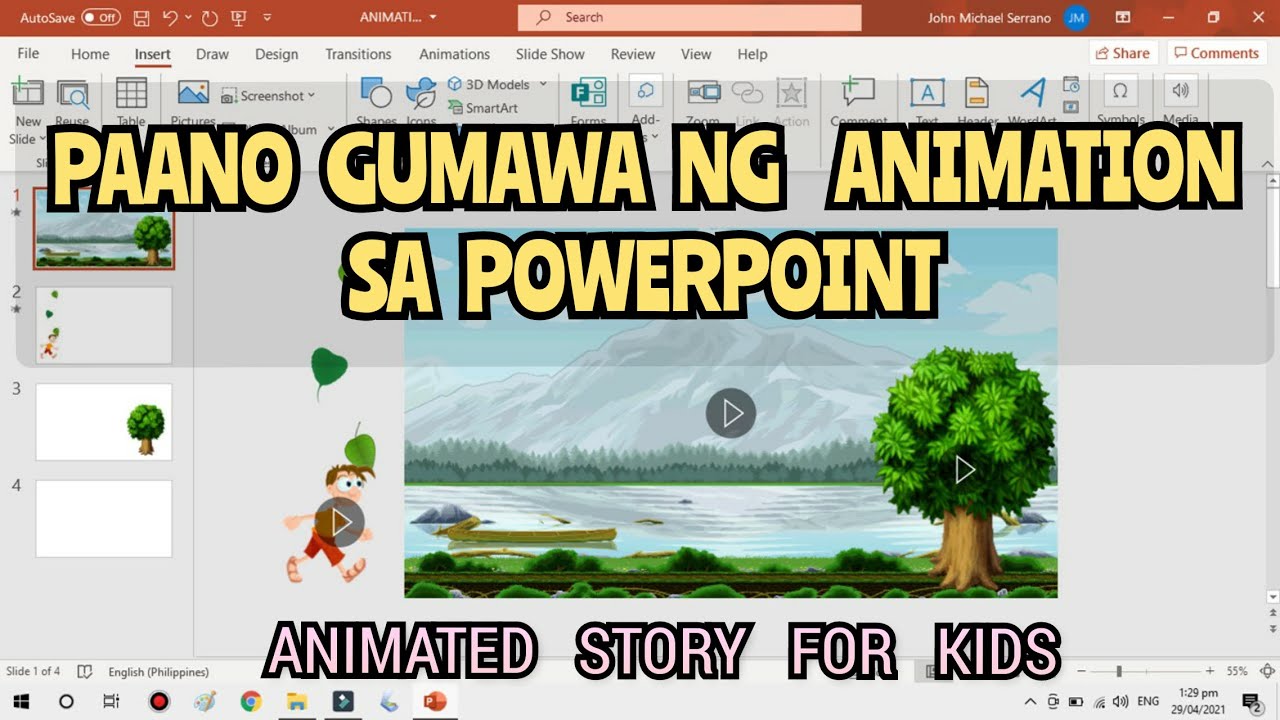Click the Link icon in ribbon
Image resolution: width=1280 pixels, height=720 pixels.
(747, 93)
